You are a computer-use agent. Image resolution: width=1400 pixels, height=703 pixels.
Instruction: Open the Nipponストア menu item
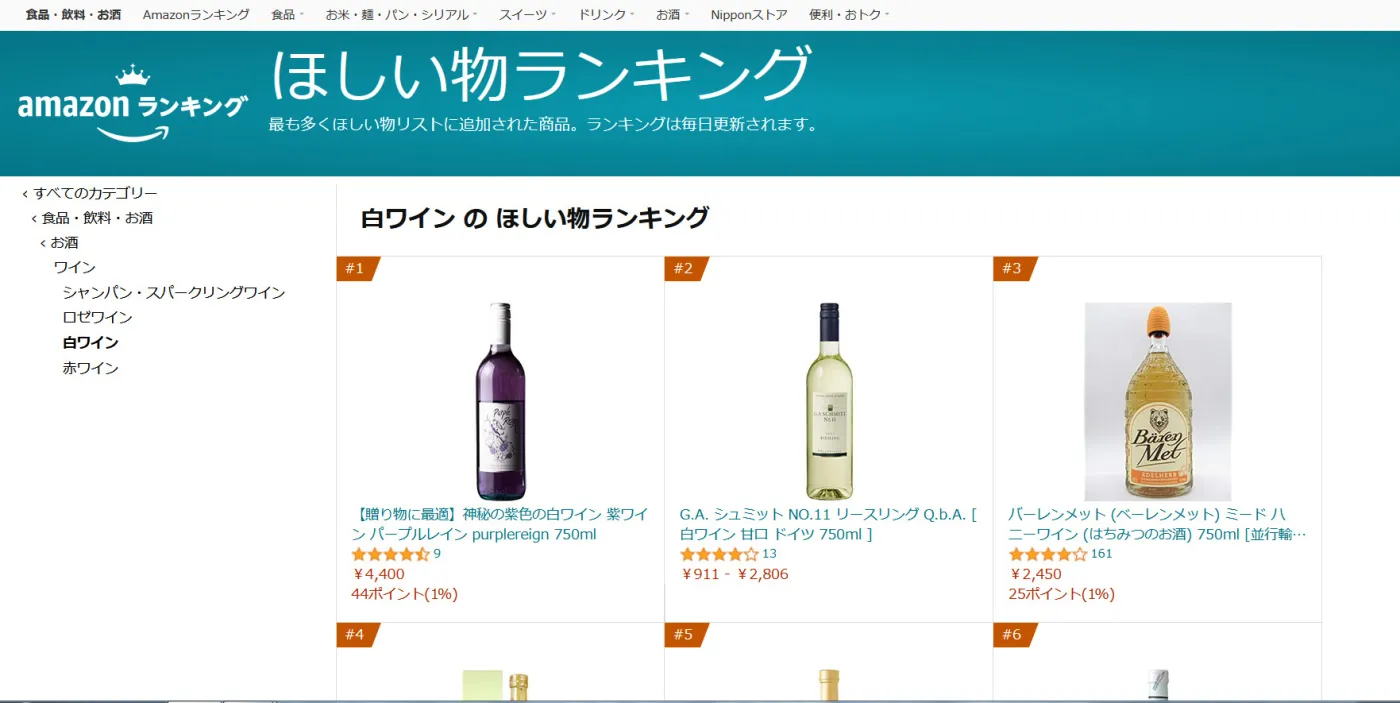(749, 15)
